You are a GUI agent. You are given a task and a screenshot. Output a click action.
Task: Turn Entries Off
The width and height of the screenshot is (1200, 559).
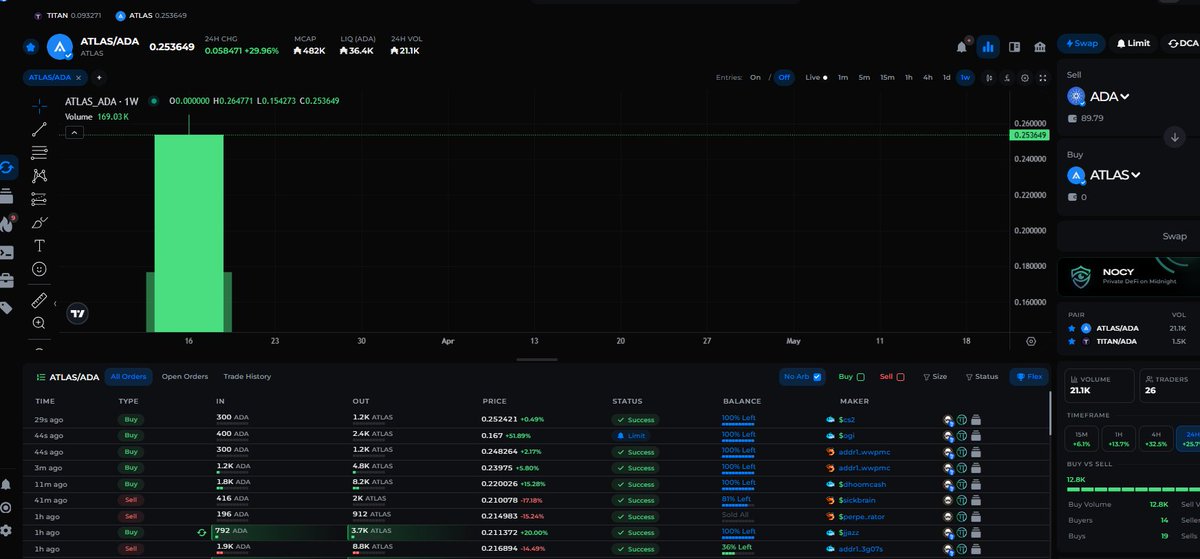click(x=783, y=77)
